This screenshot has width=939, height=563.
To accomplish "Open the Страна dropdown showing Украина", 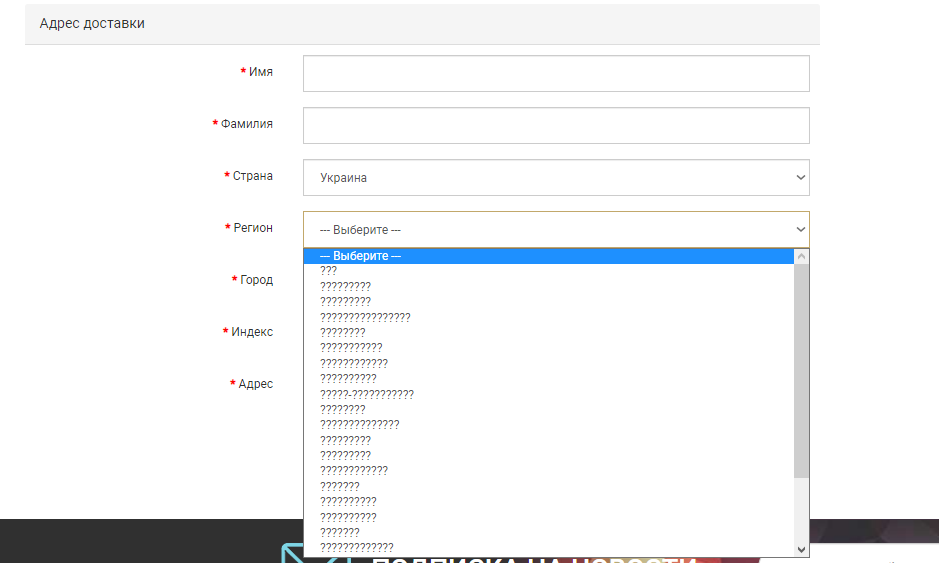I will [556, 177].
